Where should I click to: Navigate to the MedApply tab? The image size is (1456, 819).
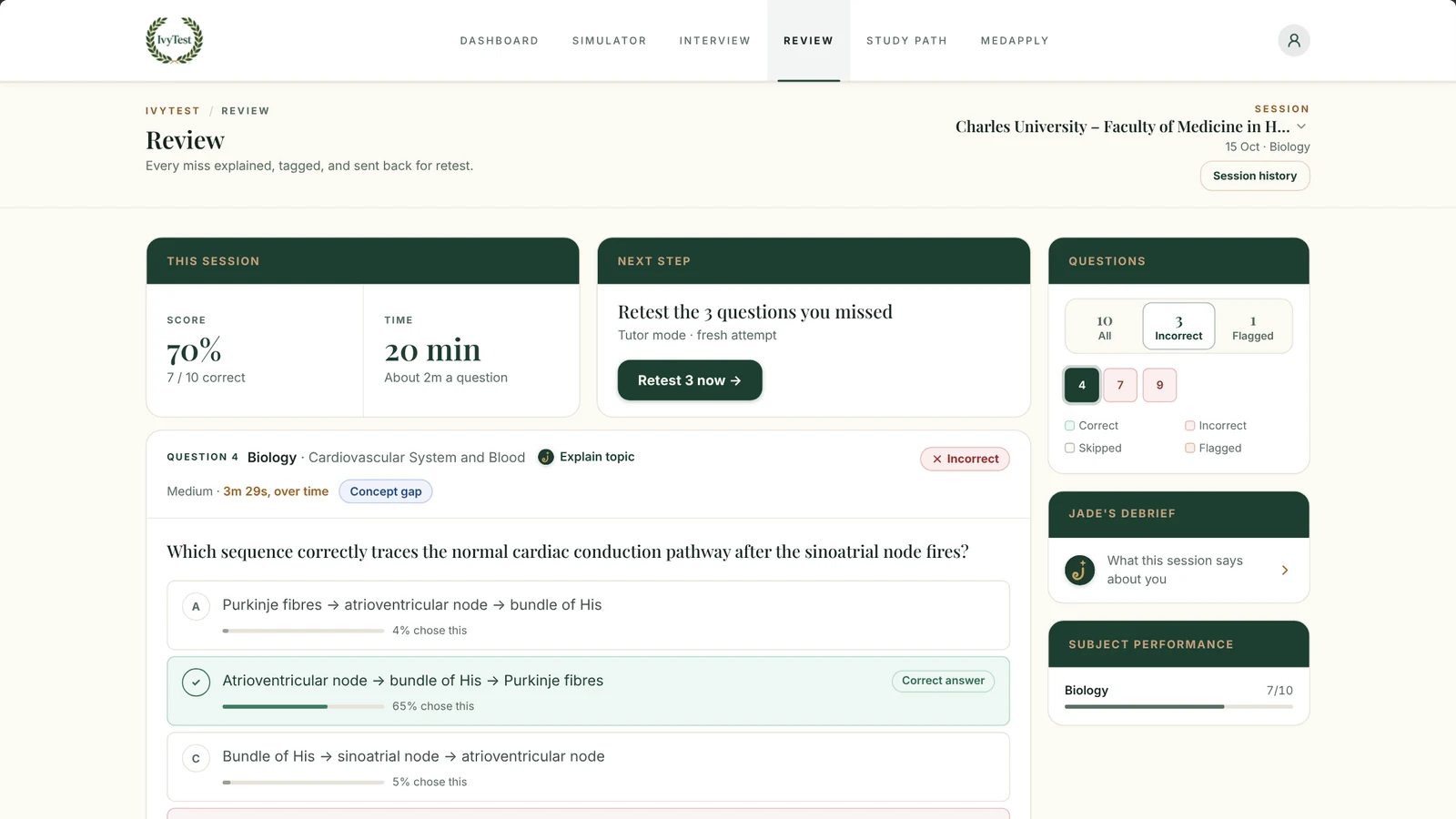click(1015, 41)
